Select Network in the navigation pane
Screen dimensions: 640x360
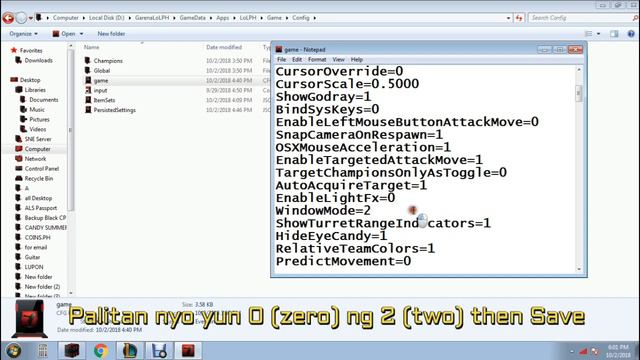(x=35, y=159)
